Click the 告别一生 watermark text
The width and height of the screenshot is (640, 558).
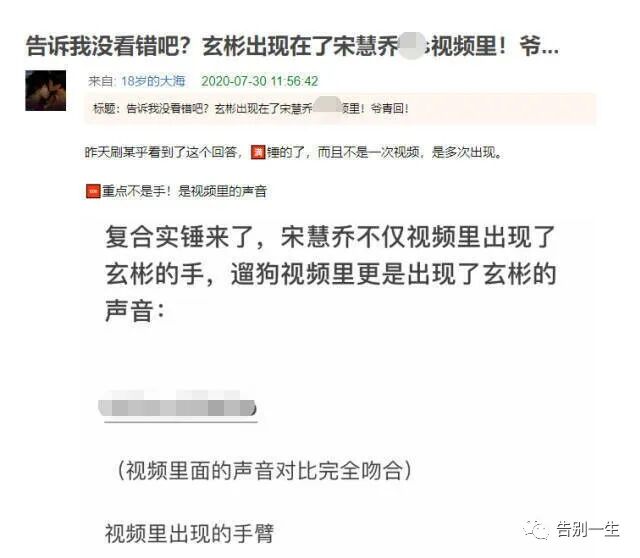[x=587, y=530]
